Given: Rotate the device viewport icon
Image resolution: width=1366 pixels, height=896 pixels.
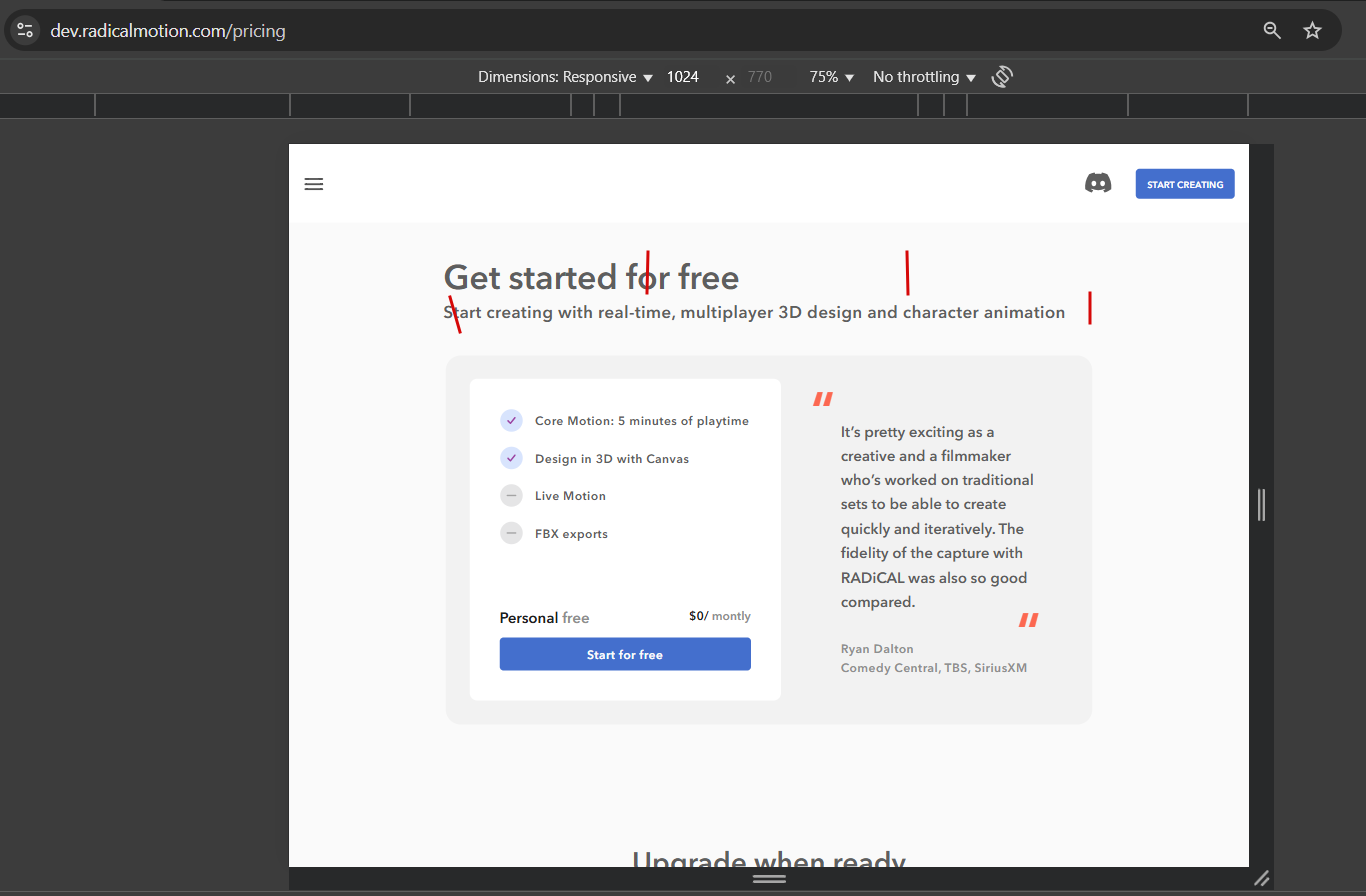Looking at the screenshot, I should (1002, 77).
